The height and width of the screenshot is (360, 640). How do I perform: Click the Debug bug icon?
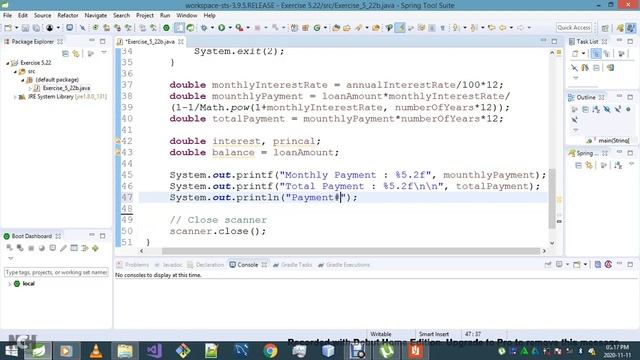tap(204, 28)
